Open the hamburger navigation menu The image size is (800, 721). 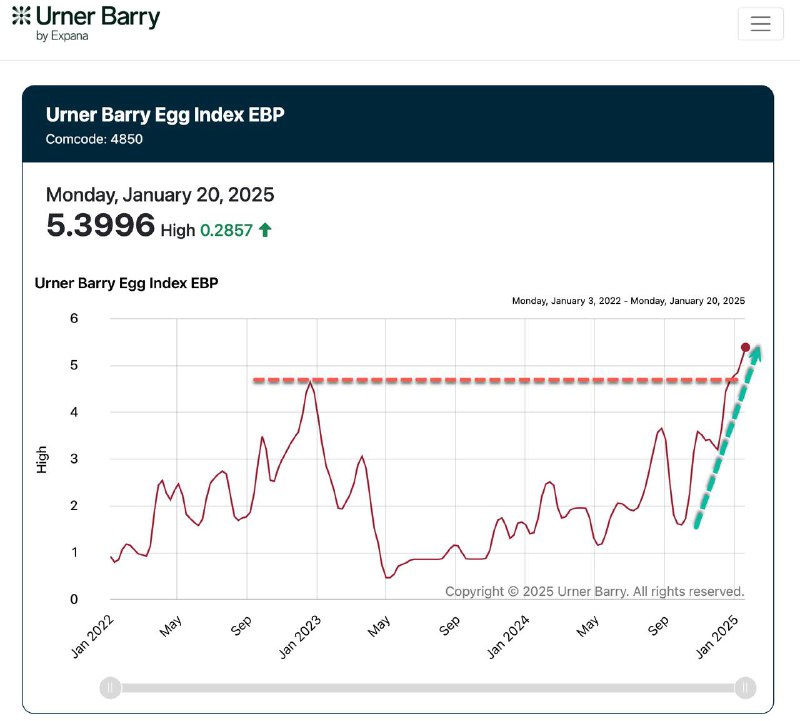coord(760,23)
